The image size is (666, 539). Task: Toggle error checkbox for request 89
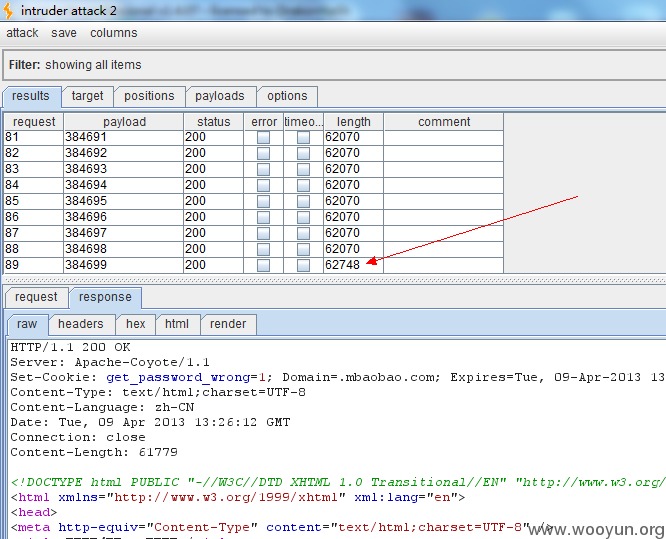[263, 265]
